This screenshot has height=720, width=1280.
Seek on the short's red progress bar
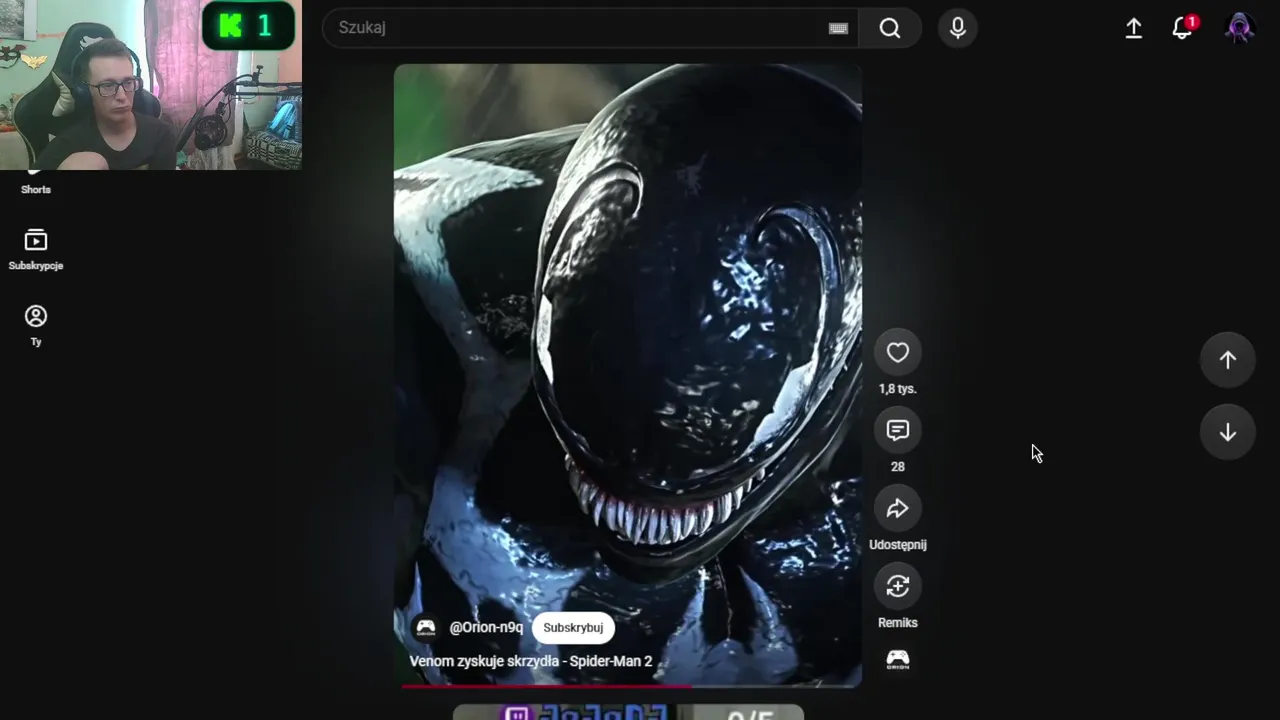click(x=628, y=686)
